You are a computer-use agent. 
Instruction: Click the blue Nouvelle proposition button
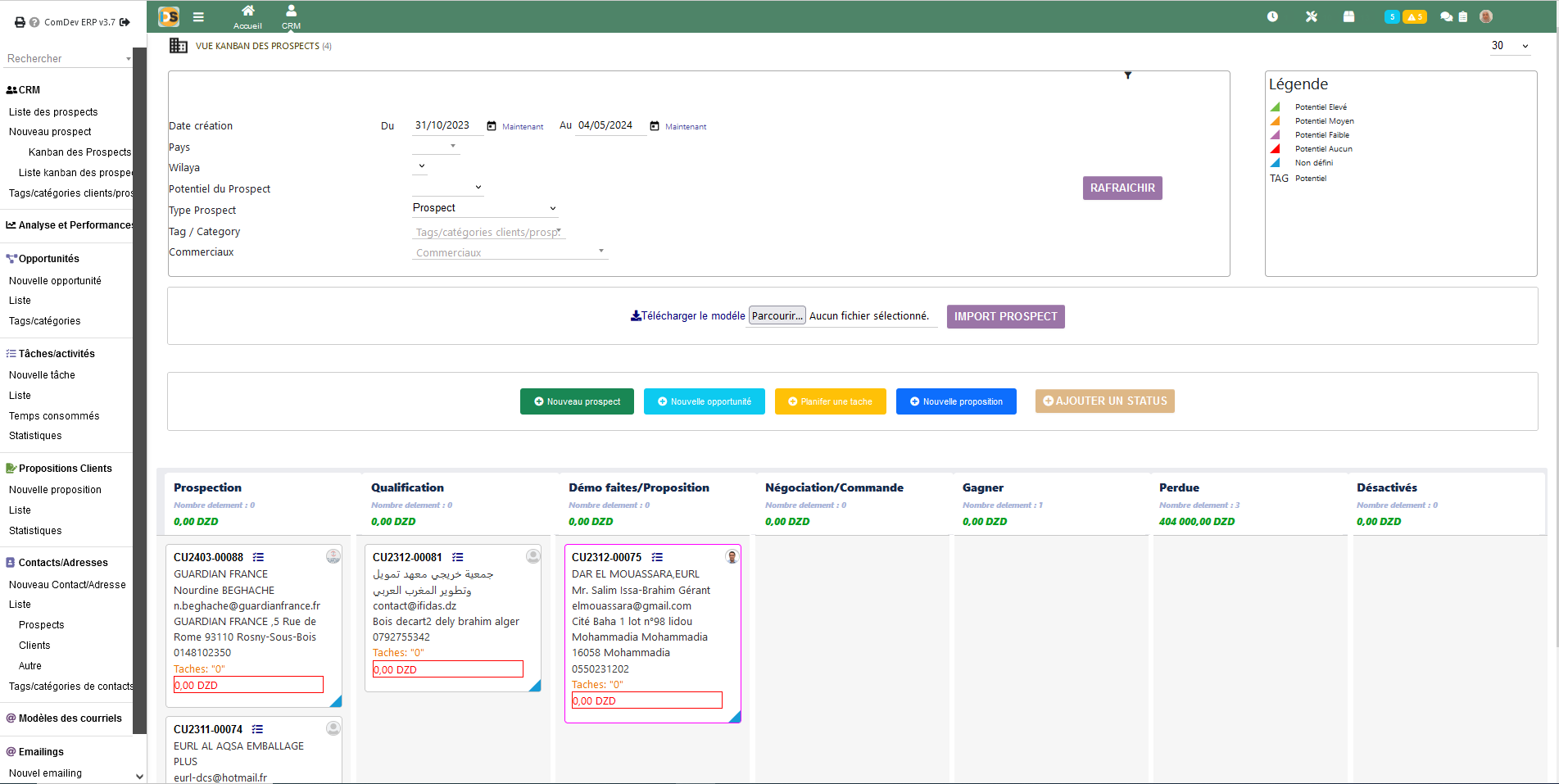[x=956, y=401]
